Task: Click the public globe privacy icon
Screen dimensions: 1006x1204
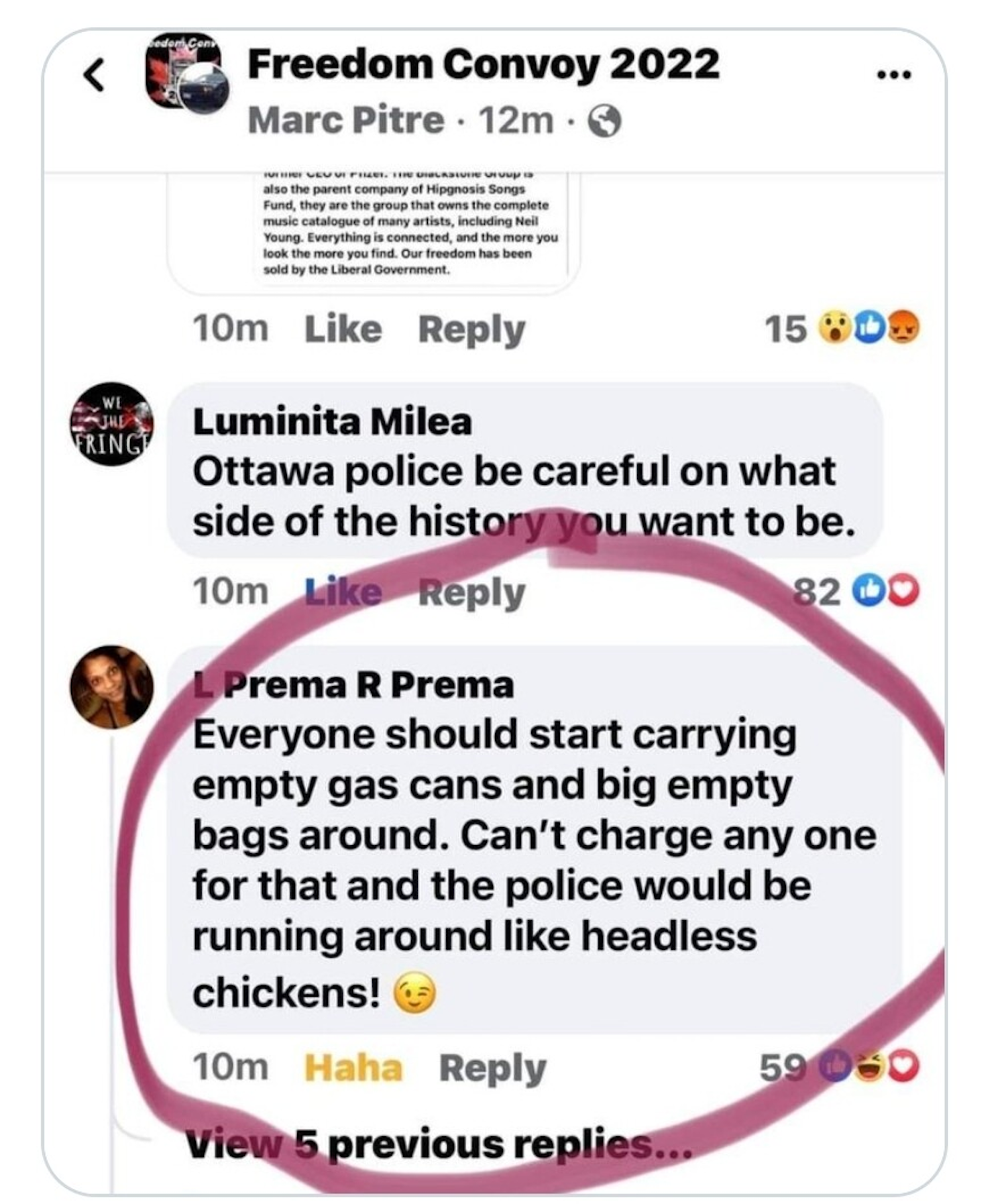Action: tap(604, 123)
